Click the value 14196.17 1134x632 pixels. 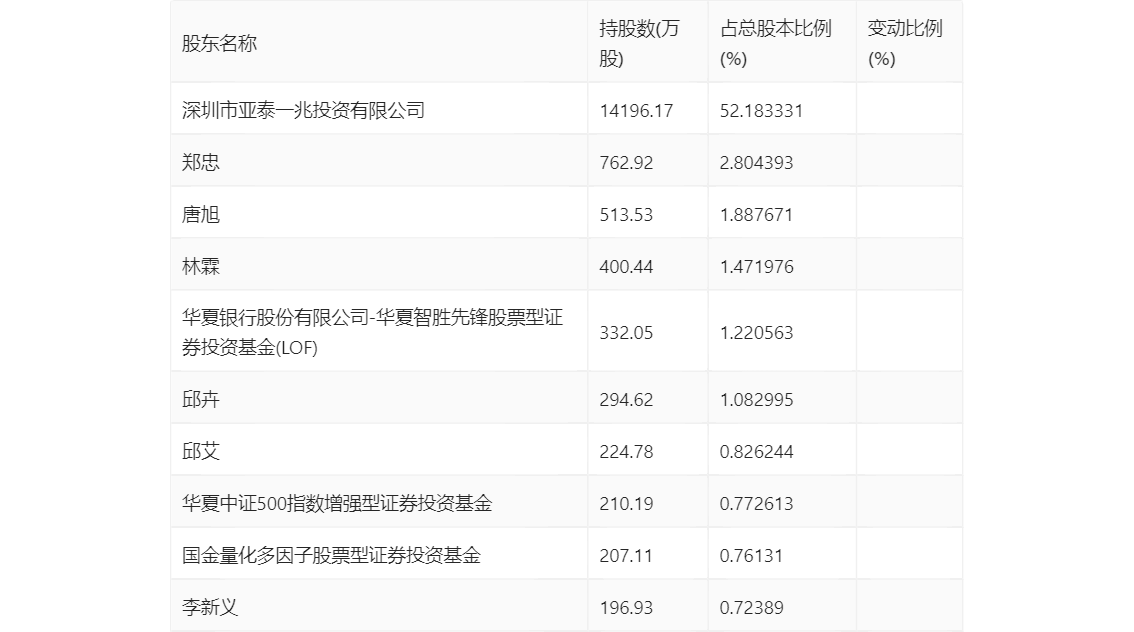tap(636, 111)
